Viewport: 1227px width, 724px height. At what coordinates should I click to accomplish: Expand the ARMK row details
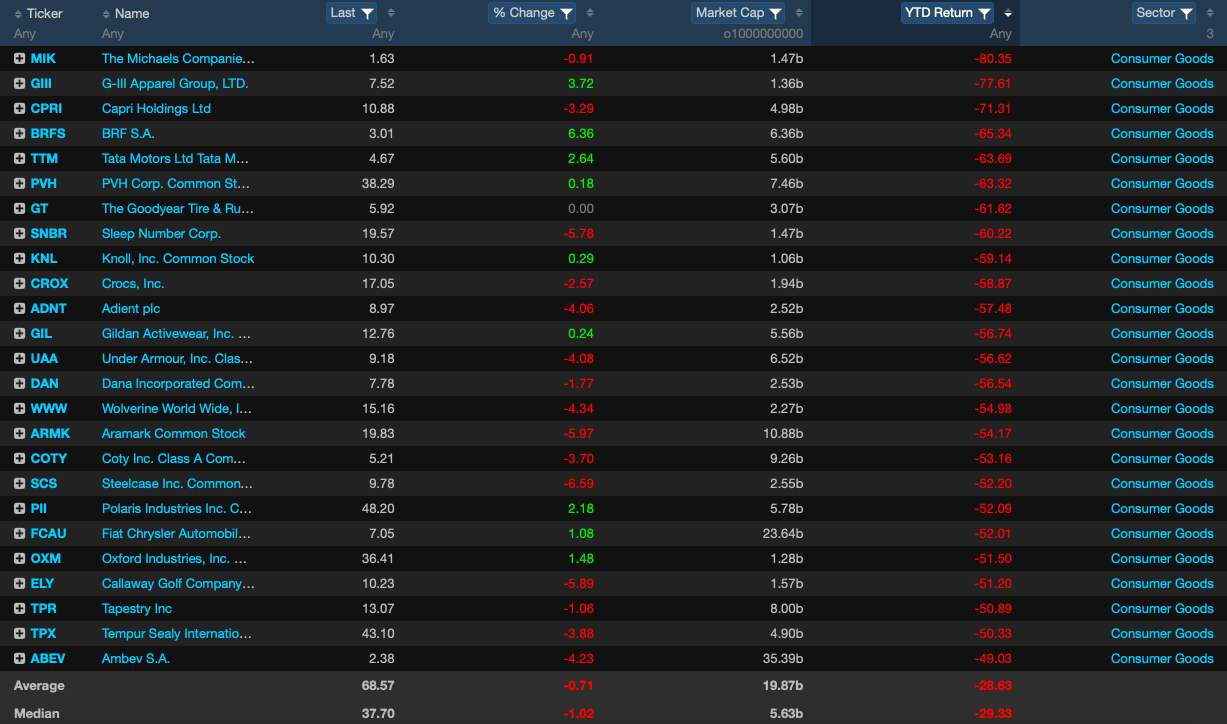[x=19, y=434]
